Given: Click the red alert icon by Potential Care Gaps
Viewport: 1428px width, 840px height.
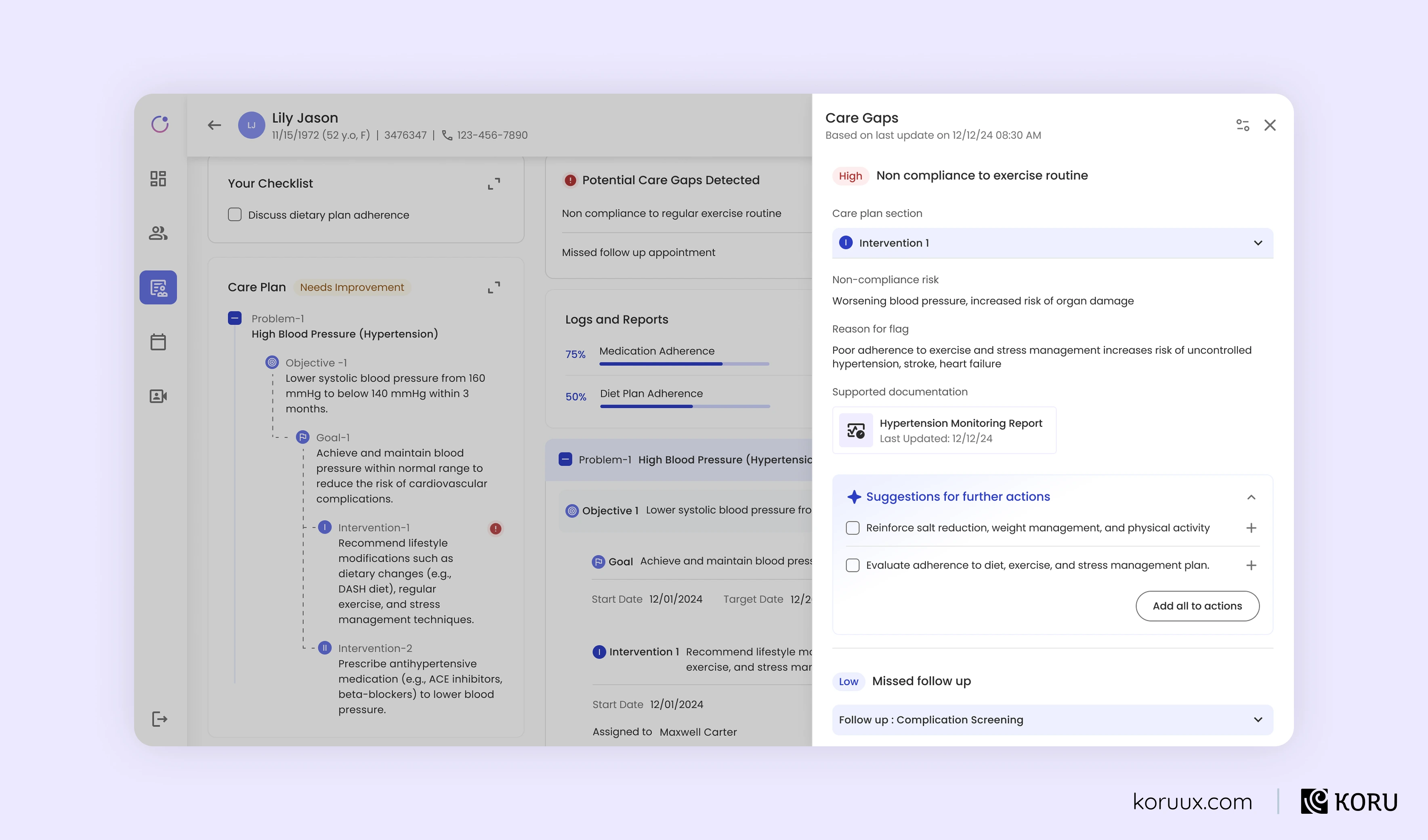Looking at the screenshot, I should 570,180.
